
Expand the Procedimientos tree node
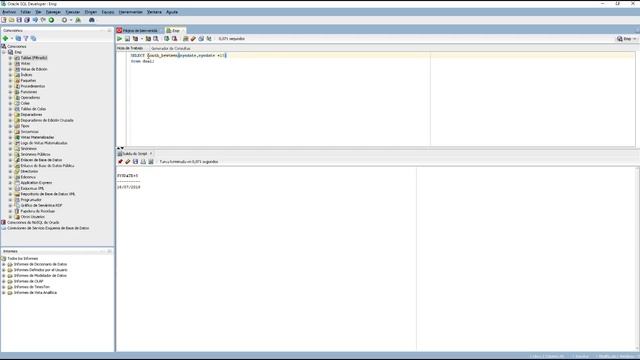coord(10,87)
